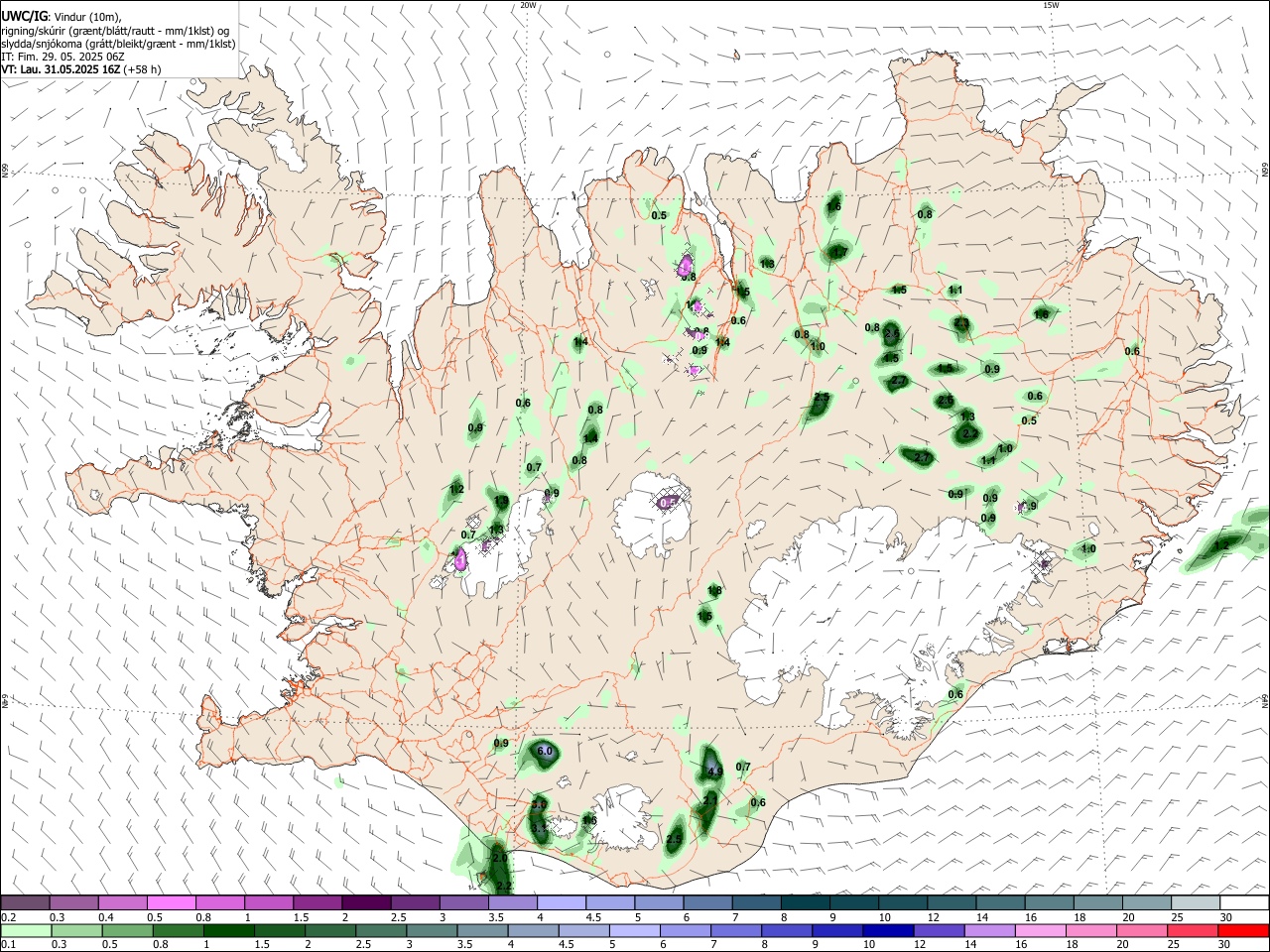Select the valid time 'VT: Lau. 31.05.2025 16Z'
The image size is (1270, 952).
(x=61, y=69)
